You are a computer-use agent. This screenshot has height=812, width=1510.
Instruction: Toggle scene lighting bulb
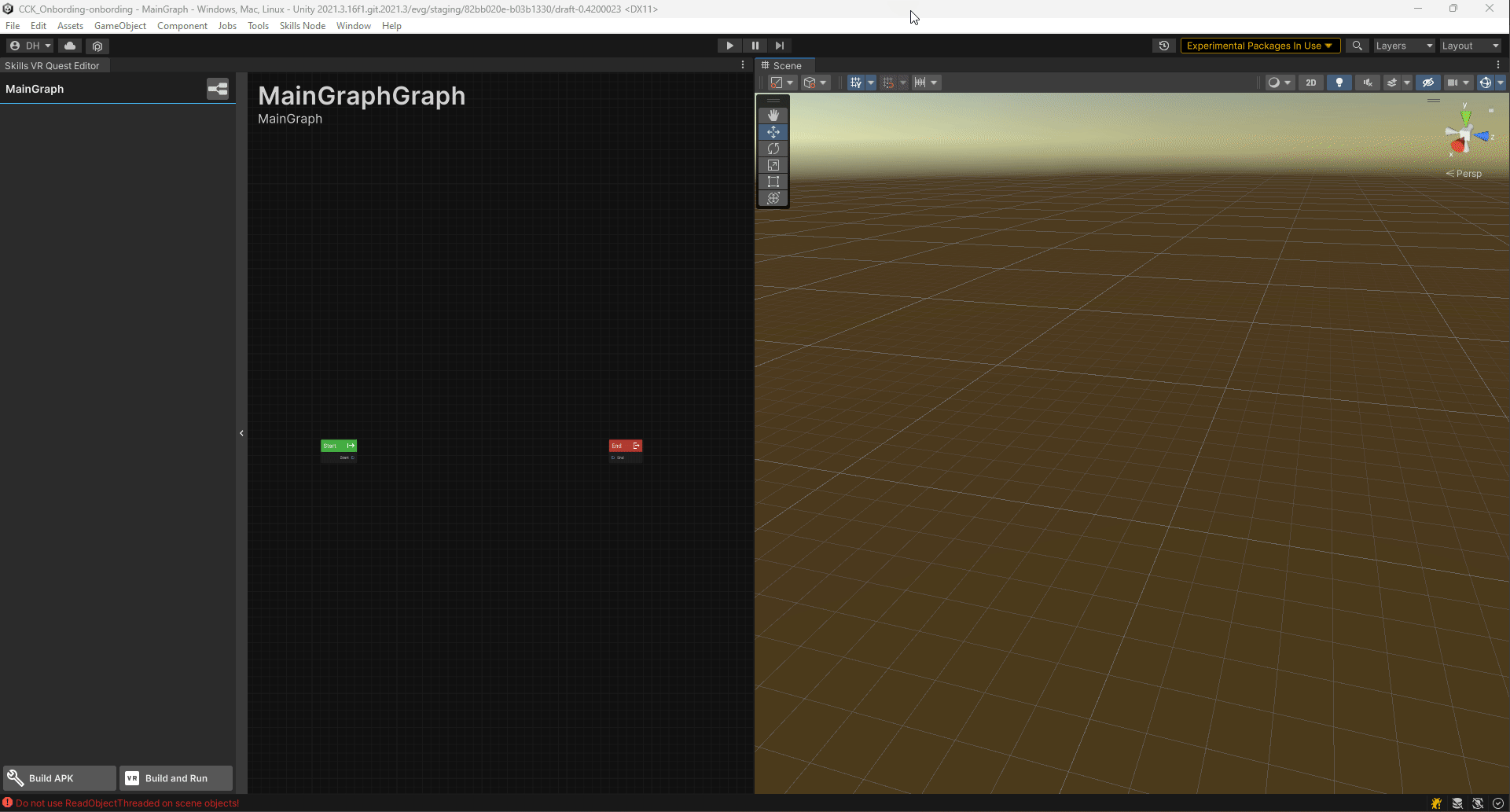[1339, 83]
